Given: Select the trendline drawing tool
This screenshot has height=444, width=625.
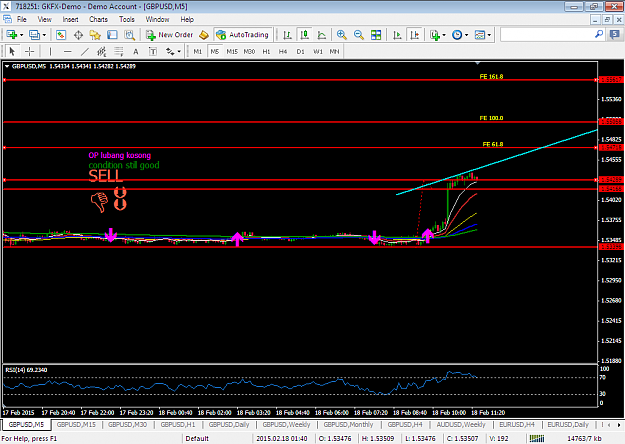Looking at the screenshot, I should [85, 51].
